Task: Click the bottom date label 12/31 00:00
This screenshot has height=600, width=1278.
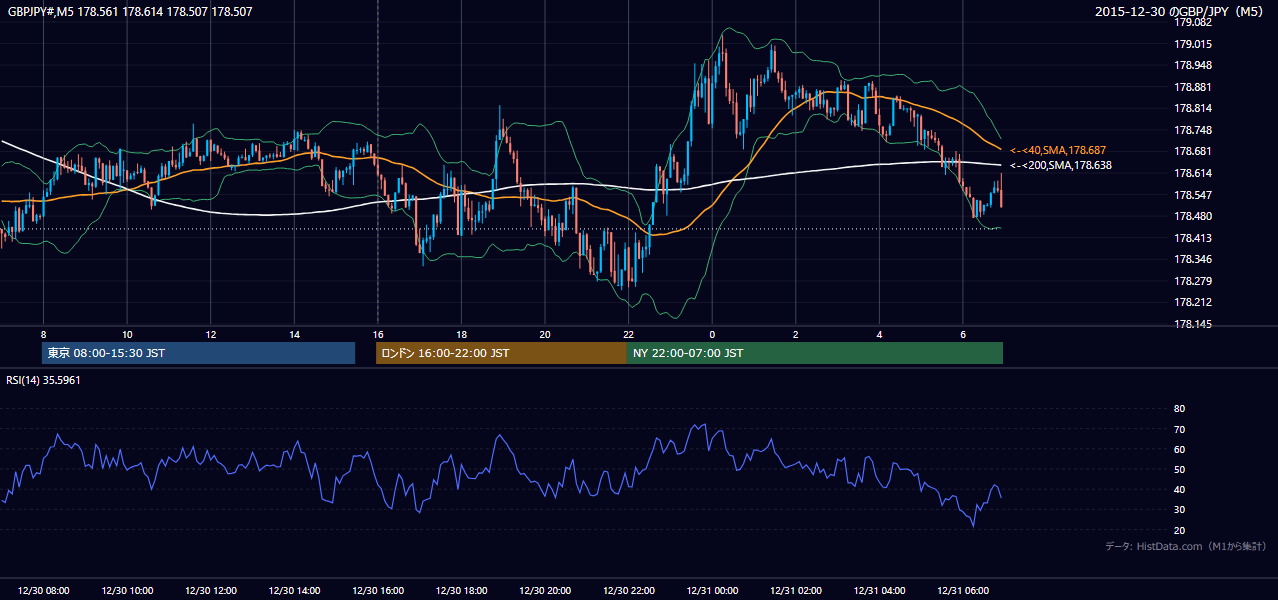Action: [x=712, y=591]
